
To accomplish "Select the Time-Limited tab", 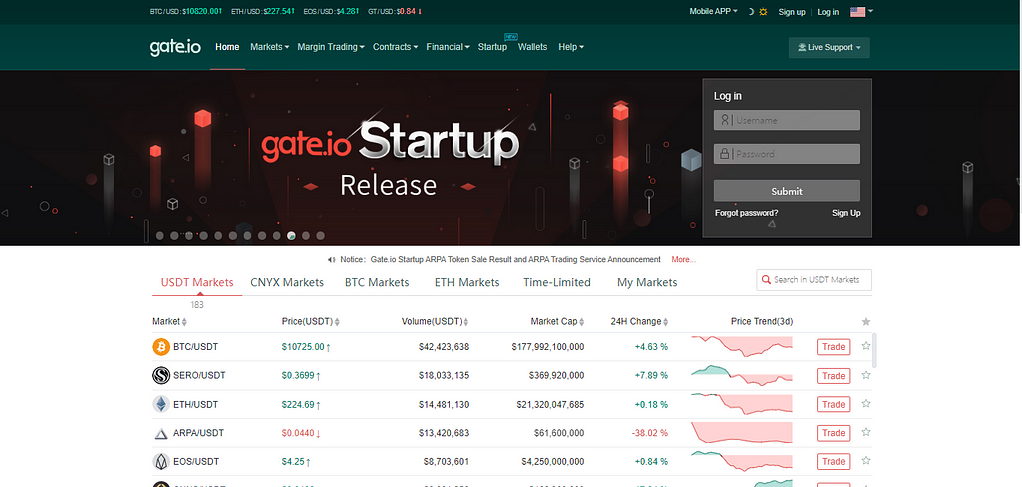I will click(x=557, y=282).
